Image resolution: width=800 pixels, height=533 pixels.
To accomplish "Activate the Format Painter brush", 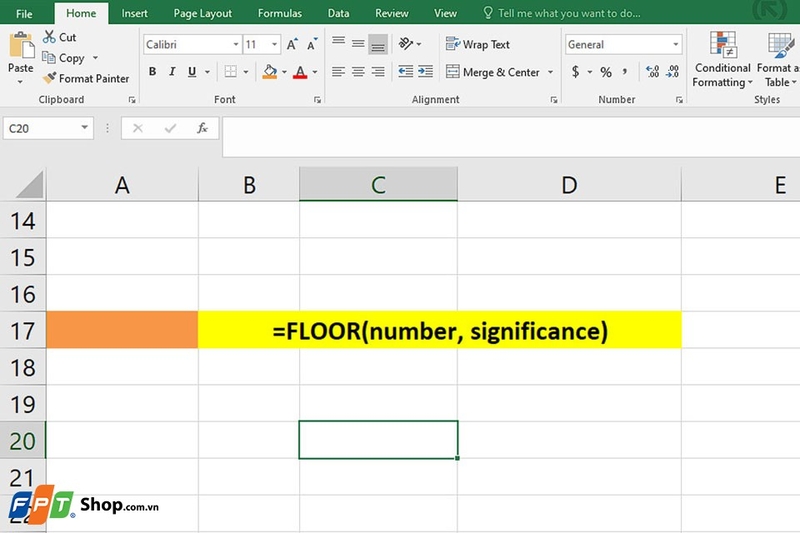I will click(86, 79).
